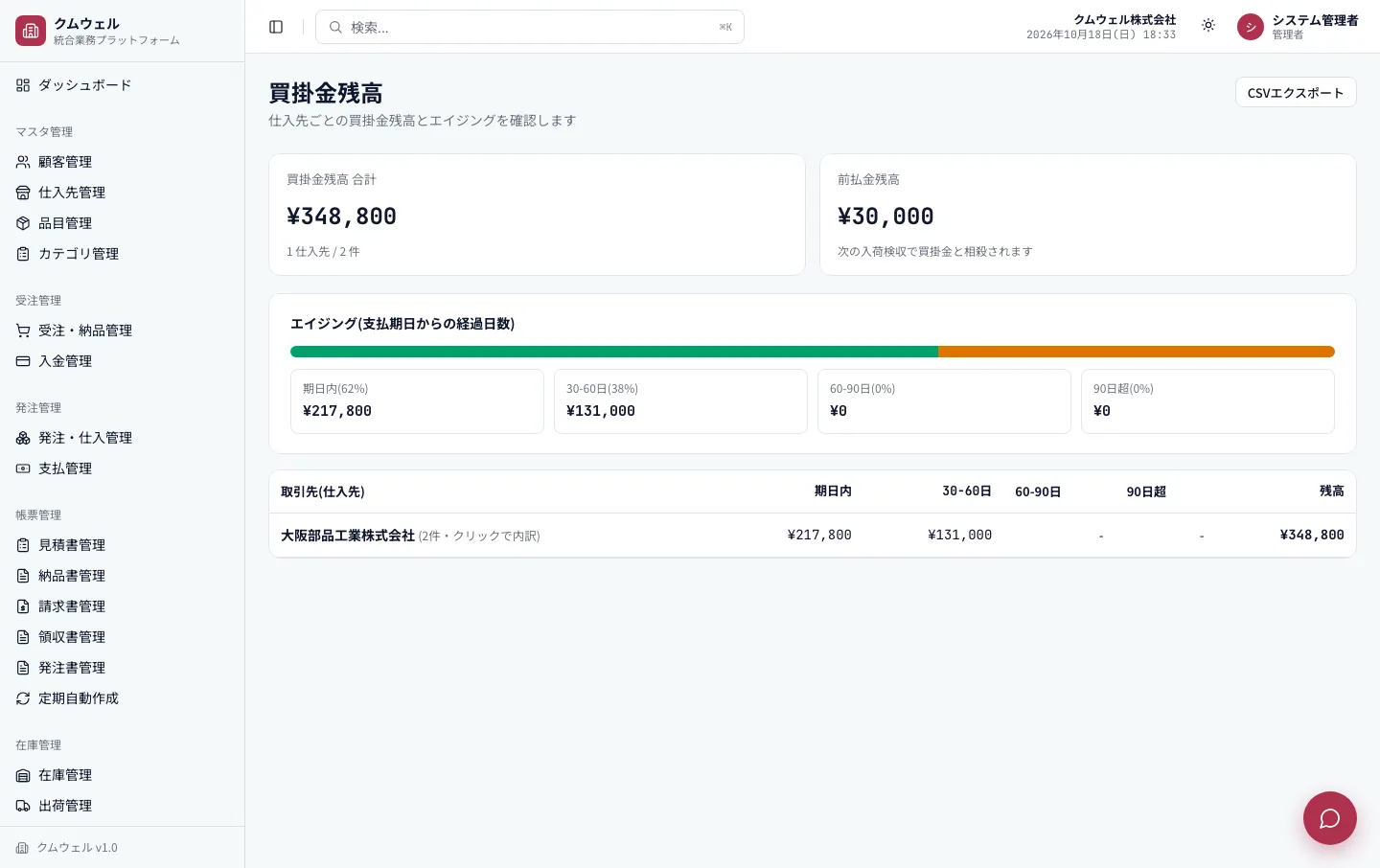Select the 30-60日(38%) aging card

pos(680,401)
